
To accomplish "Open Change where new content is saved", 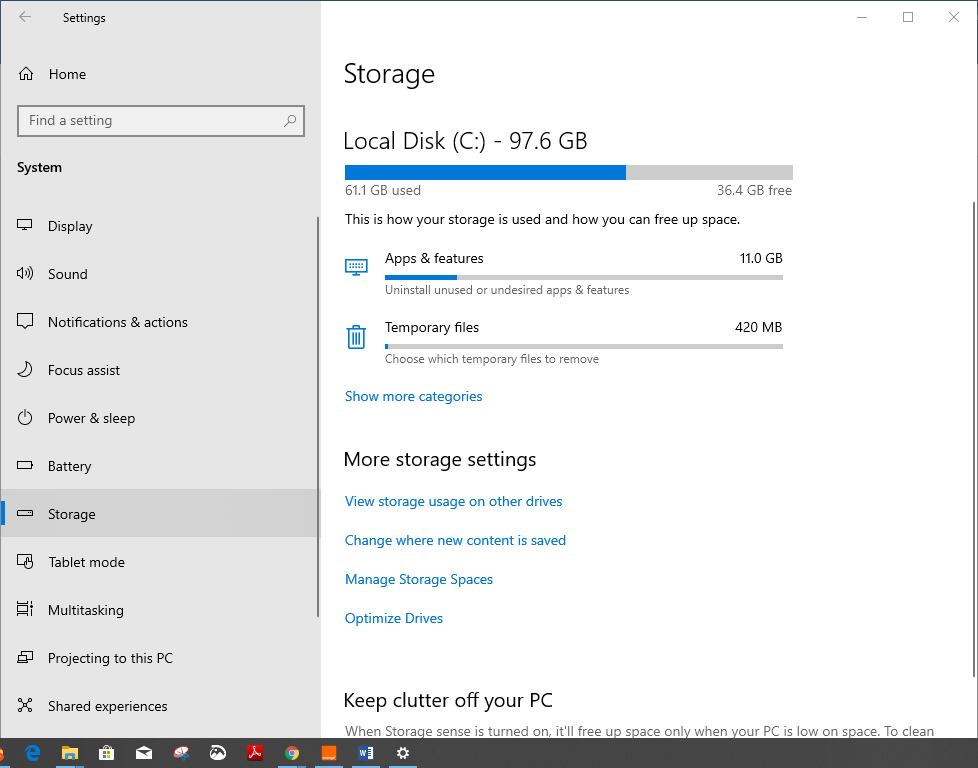I will click(455, 541).
